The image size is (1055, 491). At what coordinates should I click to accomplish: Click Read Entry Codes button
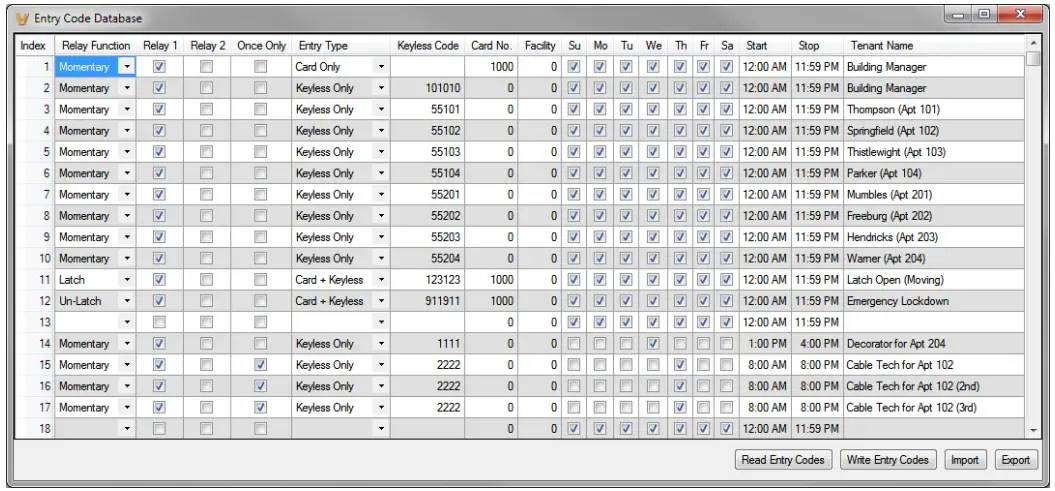[783, 460]
